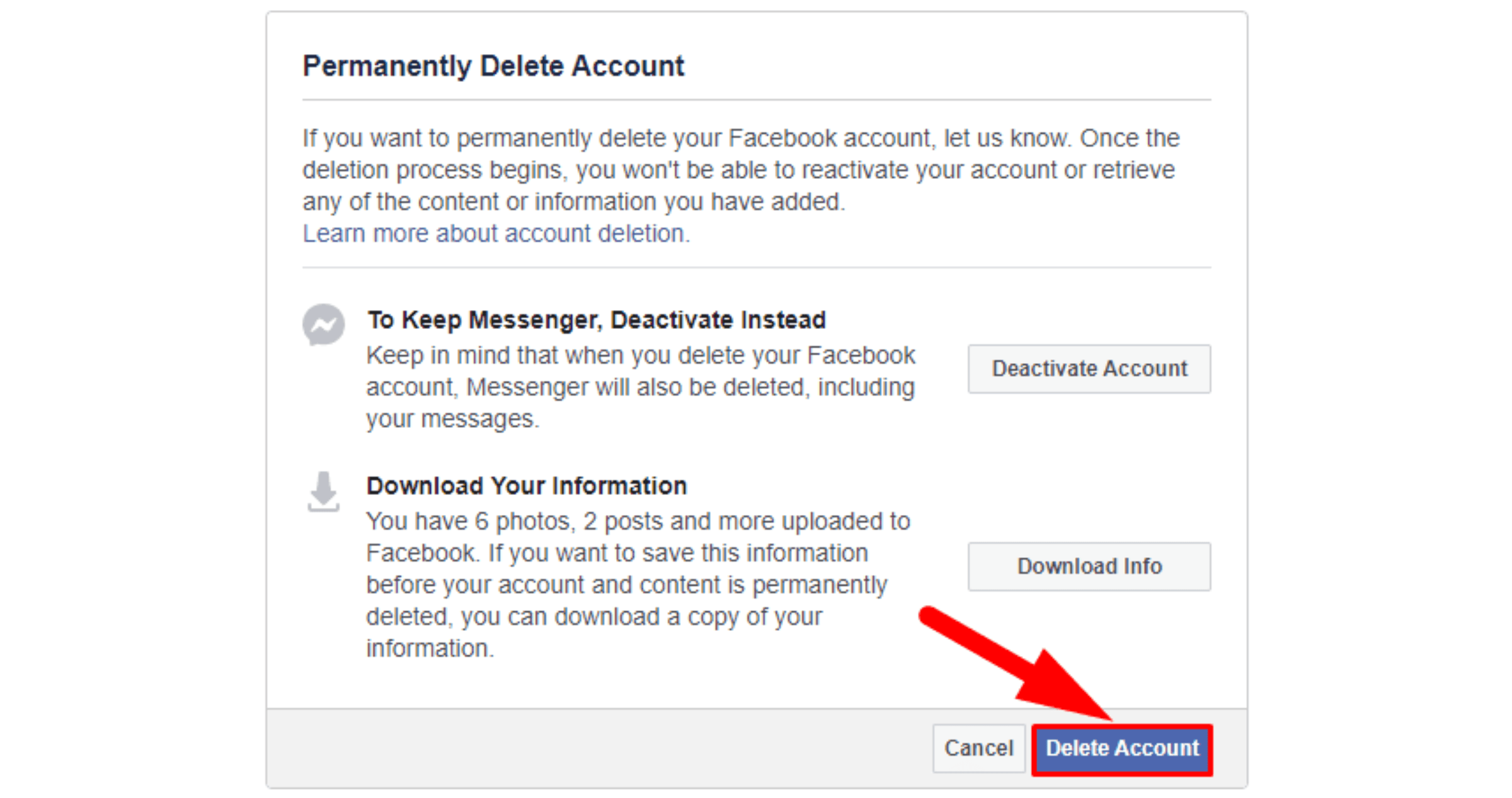Viewport: 1512px width, 798px height.
Task: Click the Permanently Delete Account heading
Action: click(493, 65)
